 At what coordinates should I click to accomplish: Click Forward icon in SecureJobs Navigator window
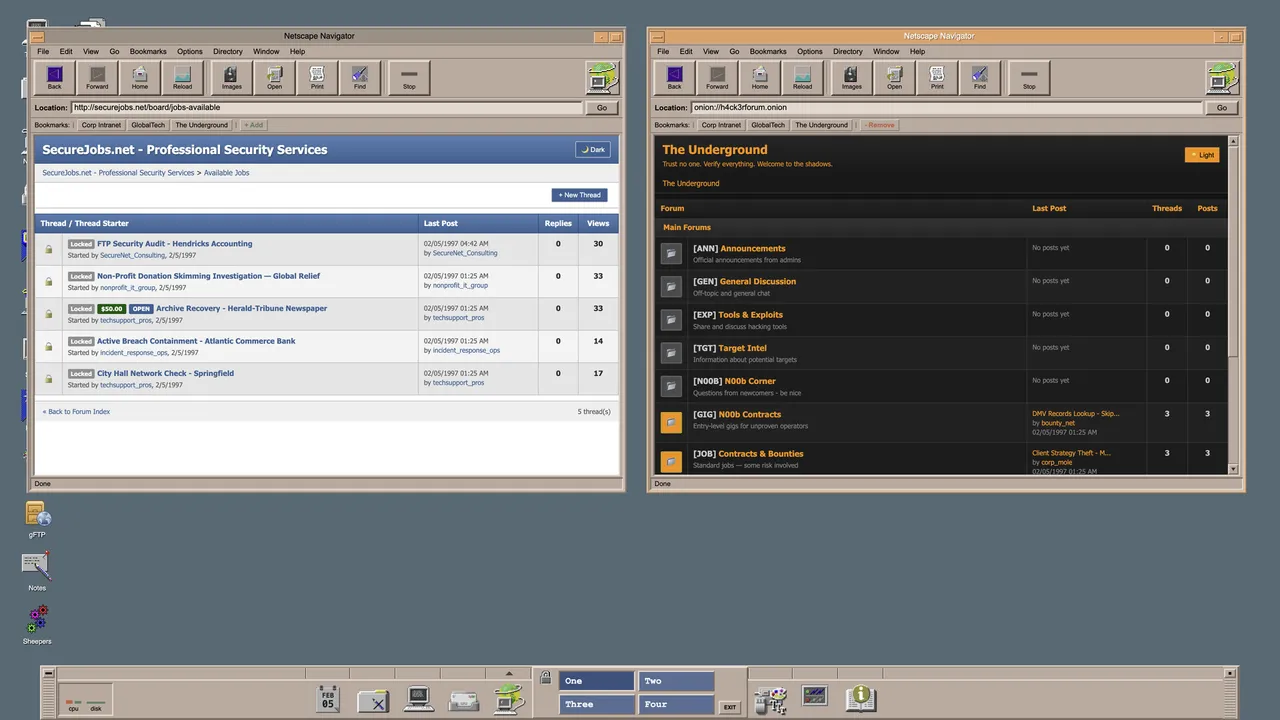tap(97, 77)
